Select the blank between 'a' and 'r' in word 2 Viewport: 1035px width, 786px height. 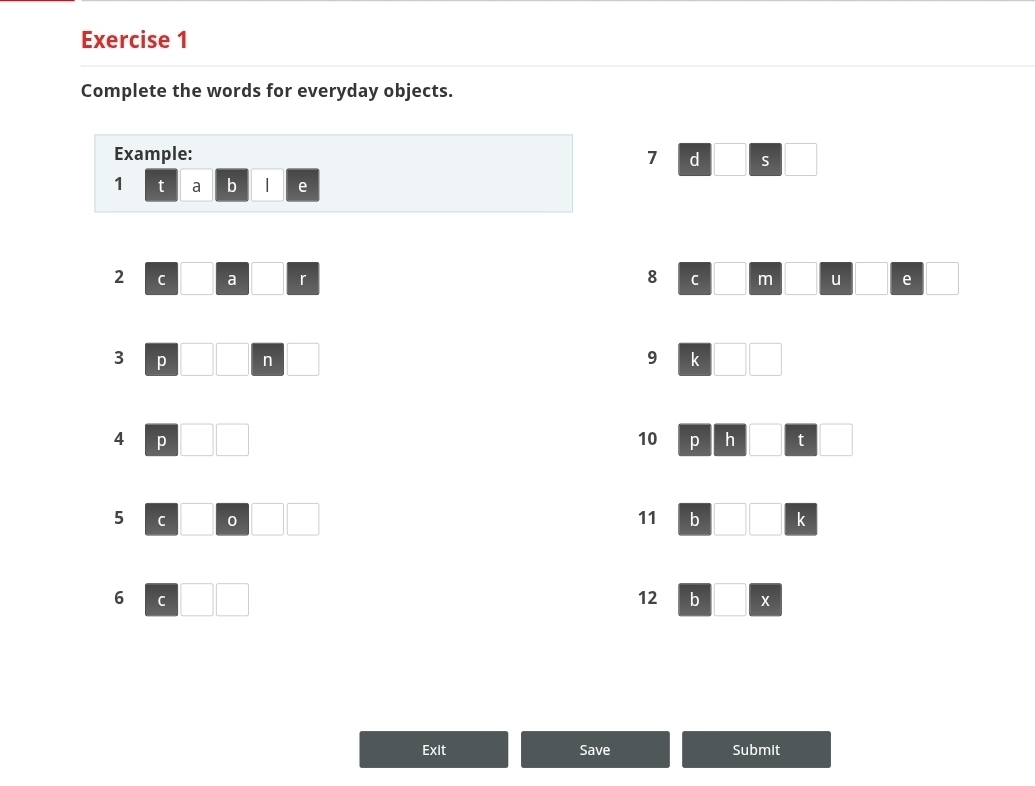coord(267,278)
